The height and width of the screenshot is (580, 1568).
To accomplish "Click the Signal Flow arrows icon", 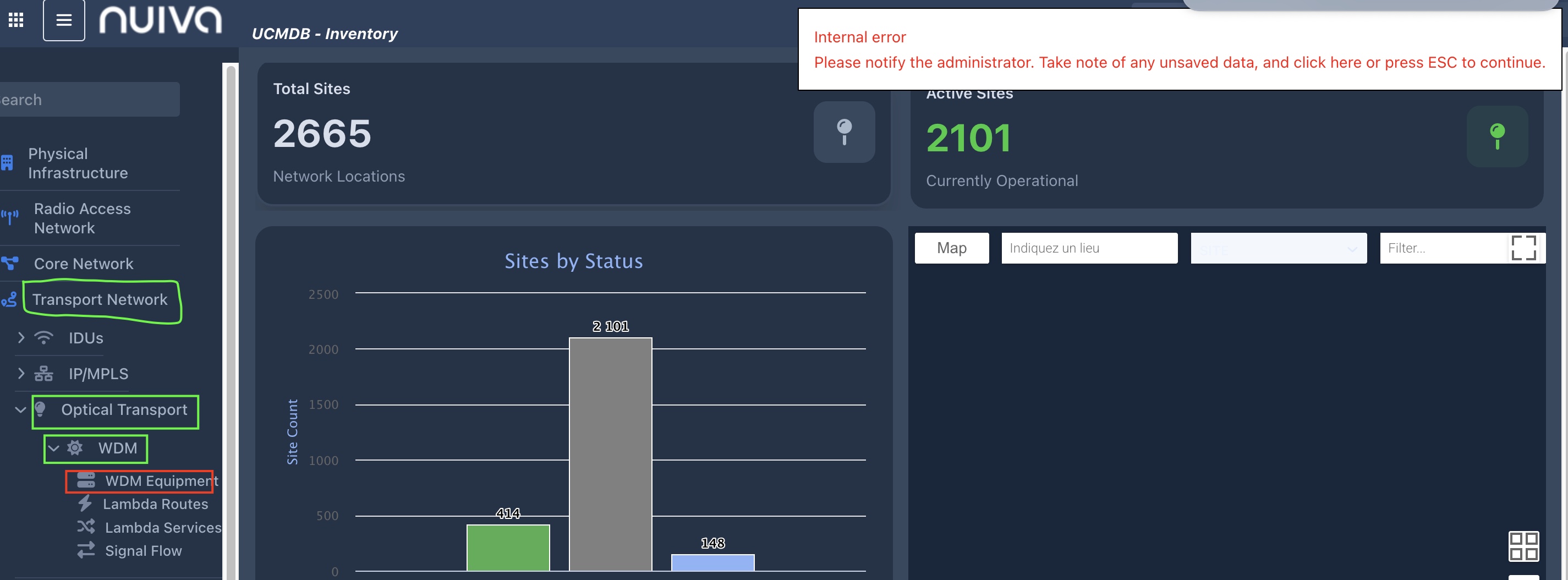I will [86, 550].
